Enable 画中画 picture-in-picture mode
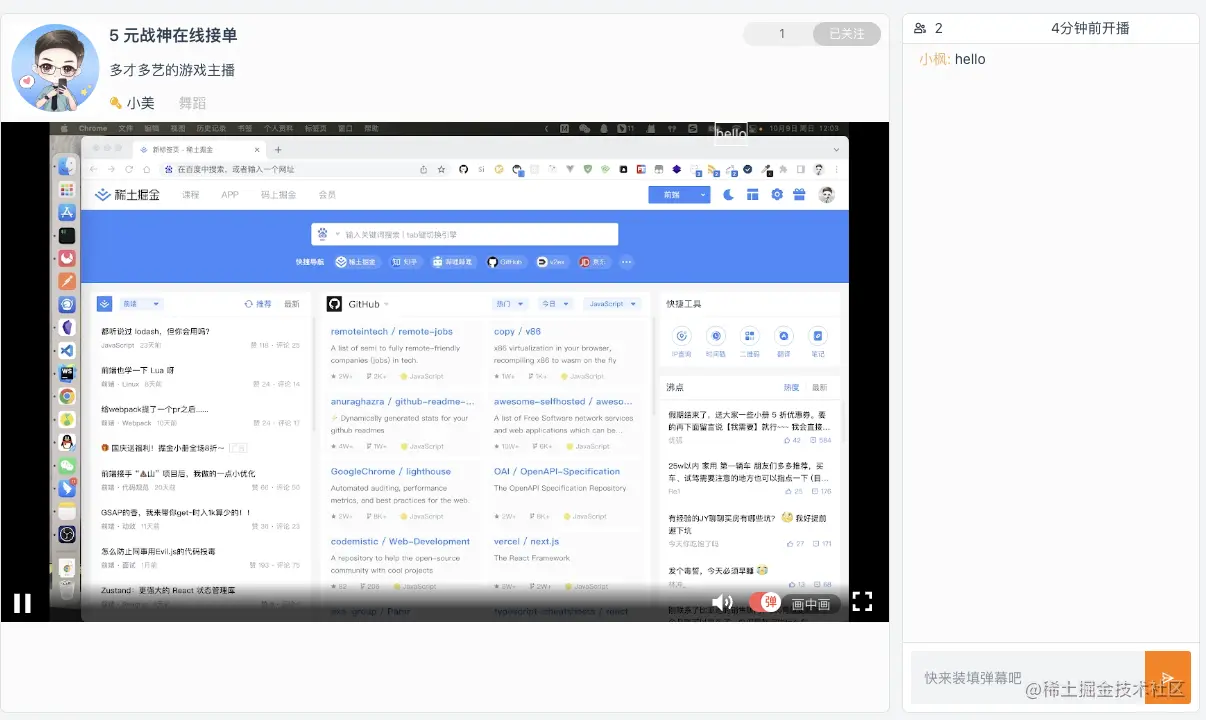The height and width of the screenshot is (720, 1206). click(810, 604)
